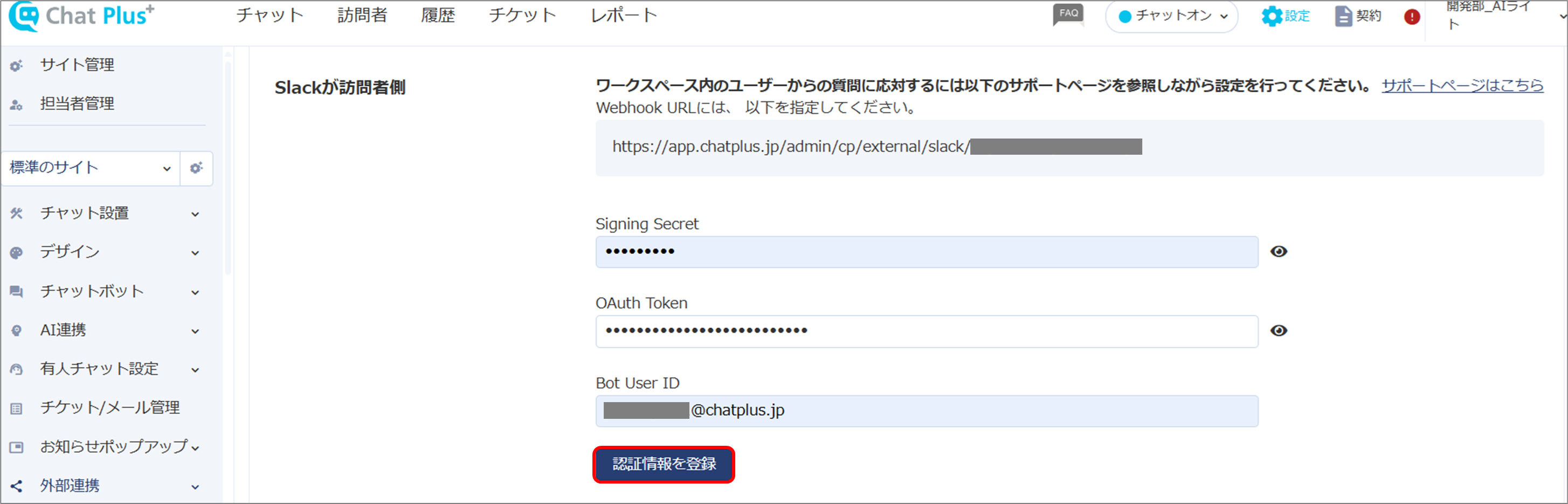
Task: Click the 契約 label in header
Action: [x=1369, y=16]
